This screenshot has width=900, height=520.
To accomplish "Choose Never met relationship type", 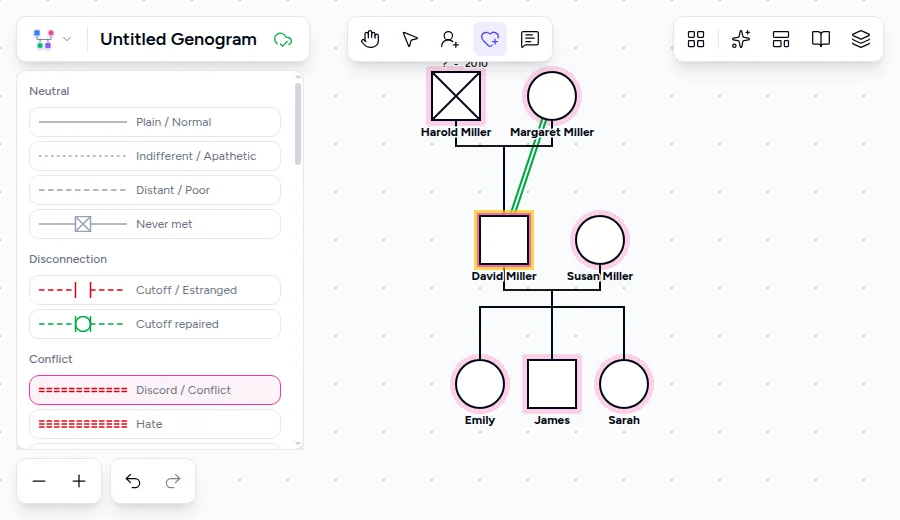I will 155,224.
